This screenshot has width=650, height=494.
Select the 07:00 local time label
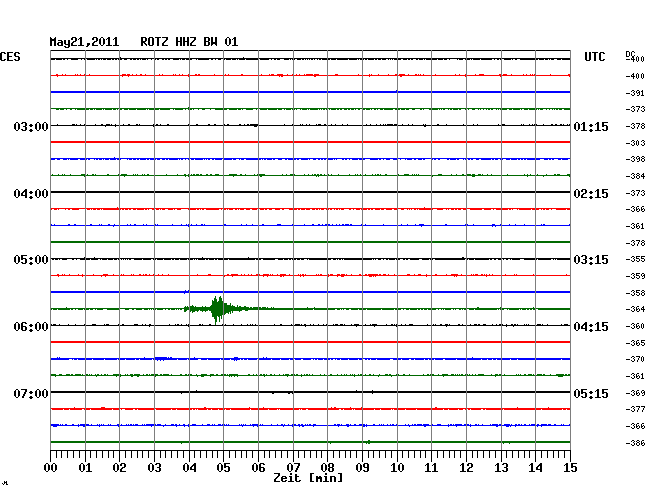pos(31,393)
